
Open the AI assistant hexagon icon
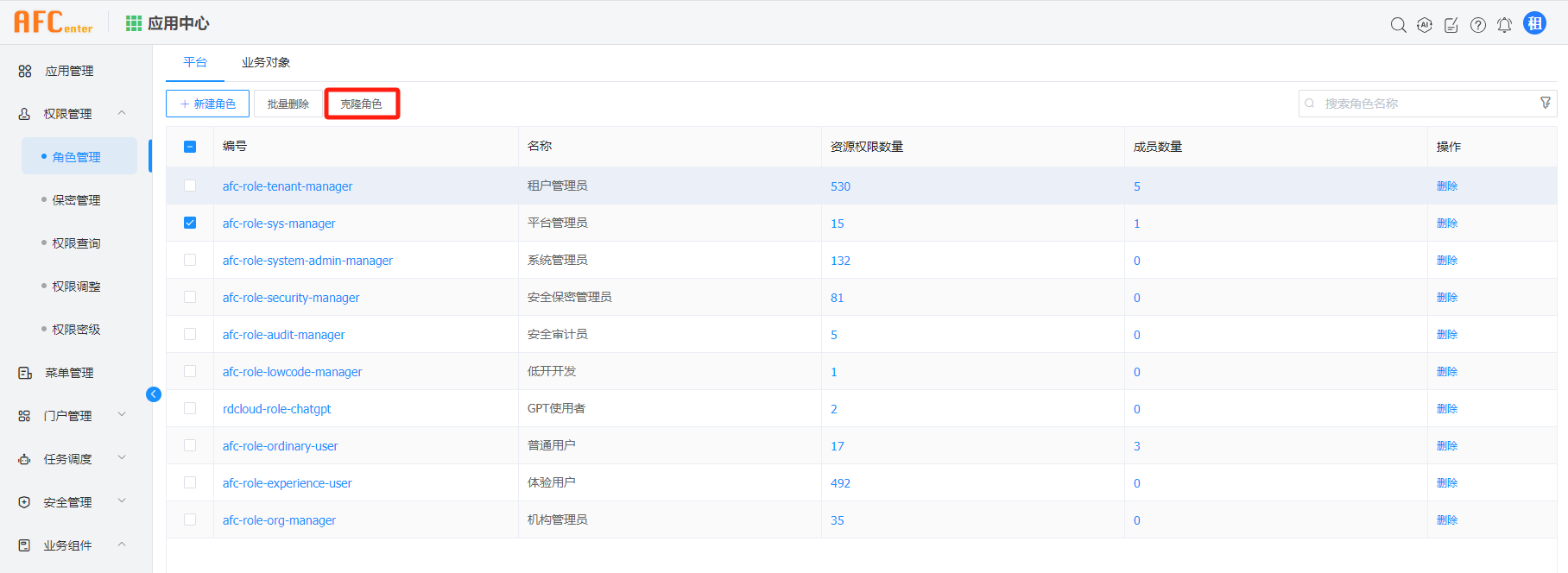(x=1425, y=25)
